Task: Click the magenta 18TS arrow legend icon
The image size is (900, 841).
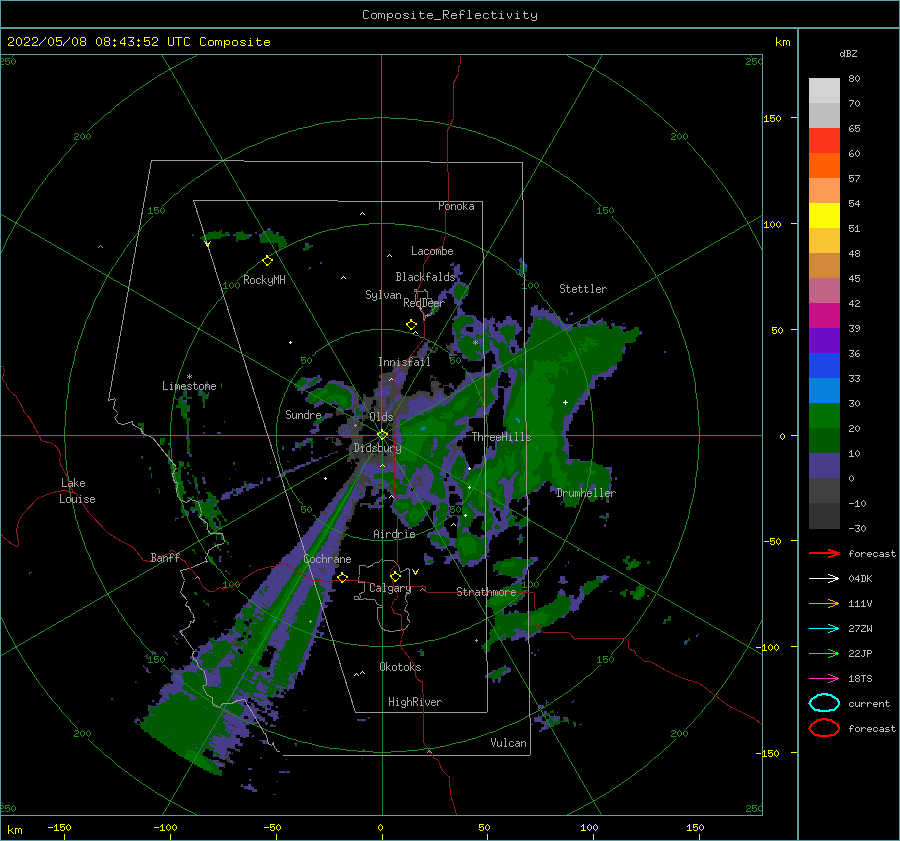Action: click(x=824, y=679)
